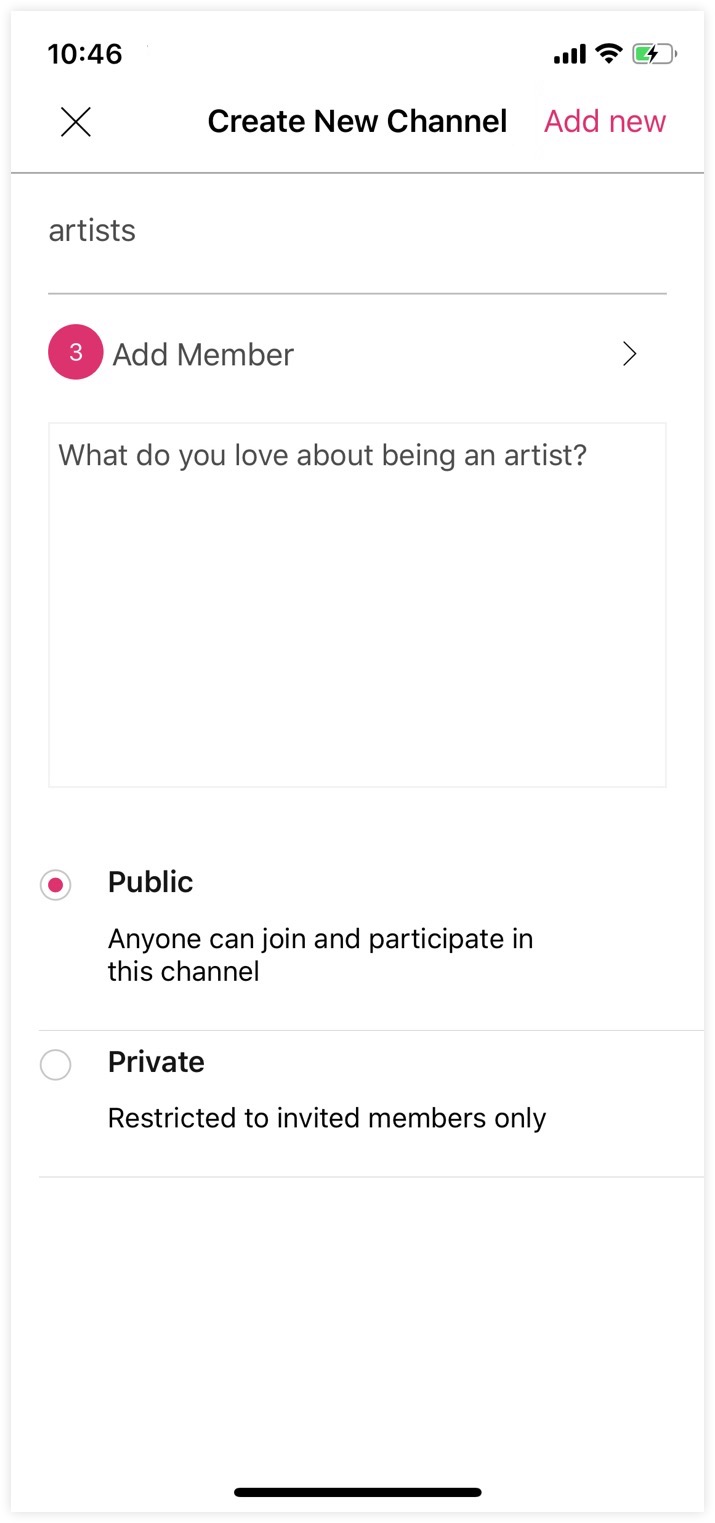Tap empty space below the Private option

(x=357, y=1320)
